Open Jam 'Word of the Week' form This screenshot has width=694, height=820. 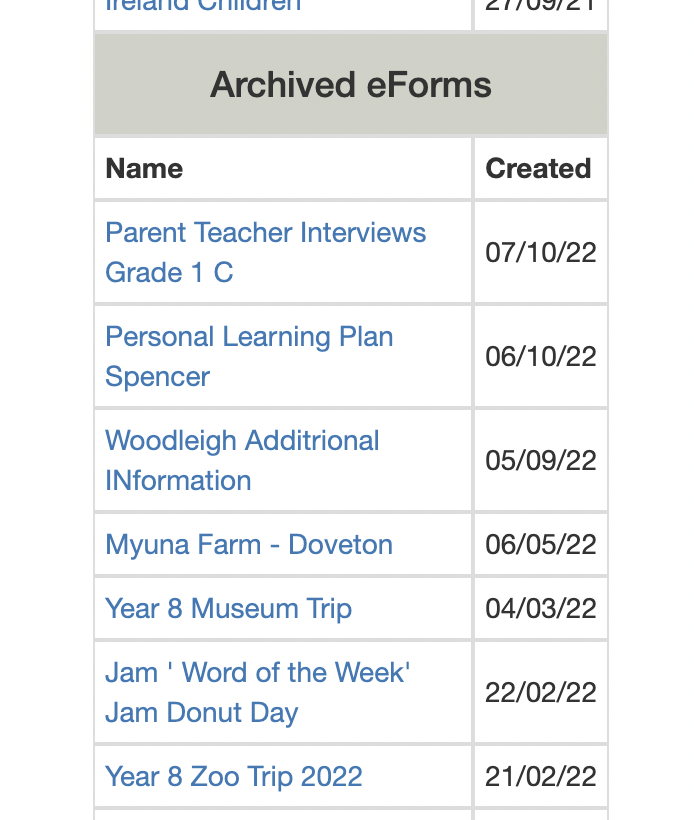[257, 673]
